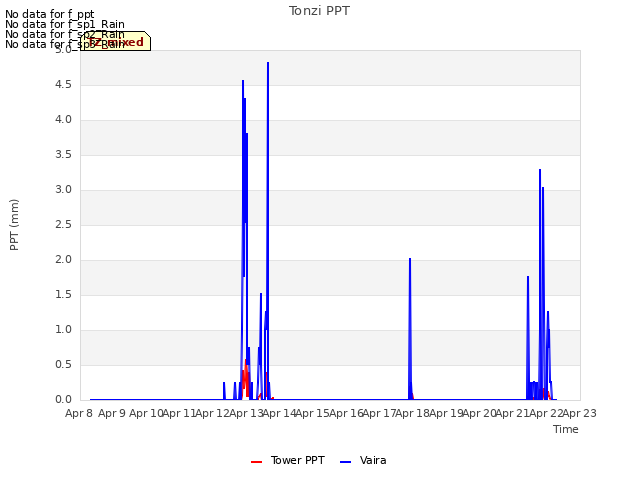The image size is (640, 480).
Task: Click the '2.5' y-axis tick label
Action: tap(63, 224)
